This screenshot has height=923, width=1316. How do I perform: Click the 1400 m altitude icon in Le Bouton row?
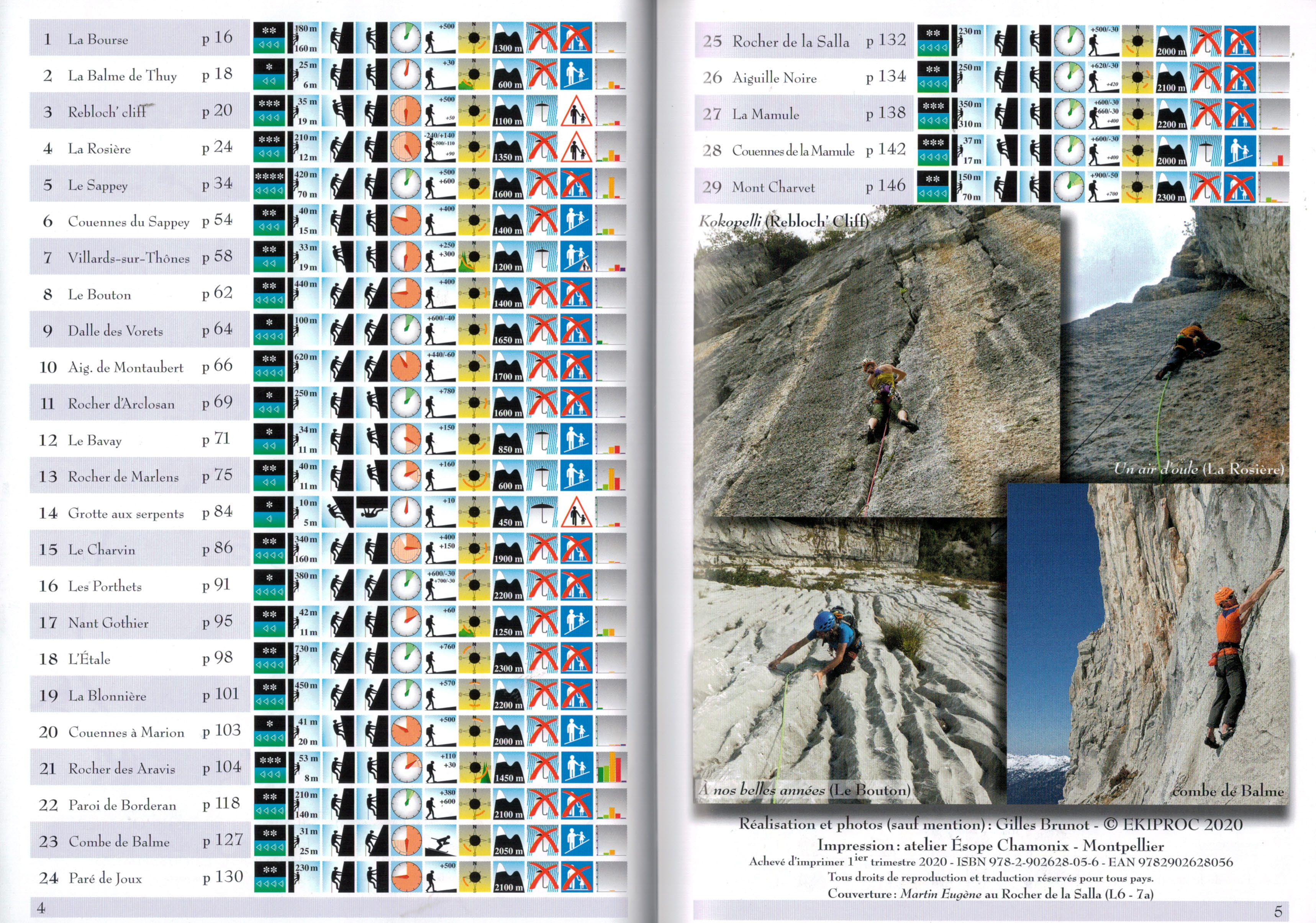pyautogui.click(x=508, y=293)
